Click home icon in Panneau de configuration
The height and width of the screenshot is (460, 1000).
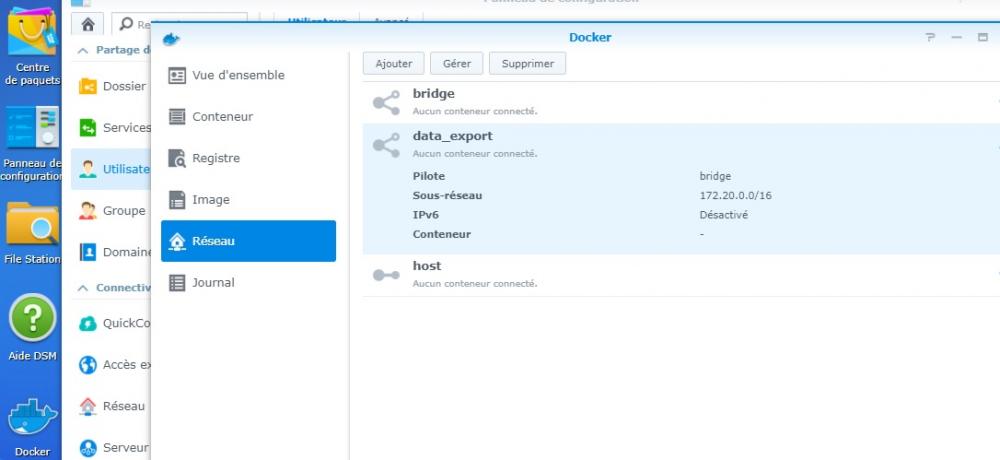coord(88,24)
